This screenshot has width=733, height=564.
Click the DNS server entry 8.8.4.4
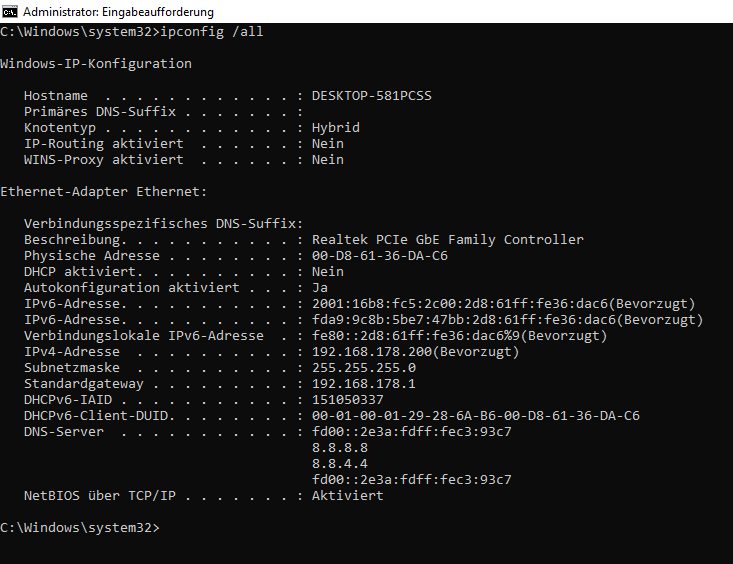pos(340,463)
